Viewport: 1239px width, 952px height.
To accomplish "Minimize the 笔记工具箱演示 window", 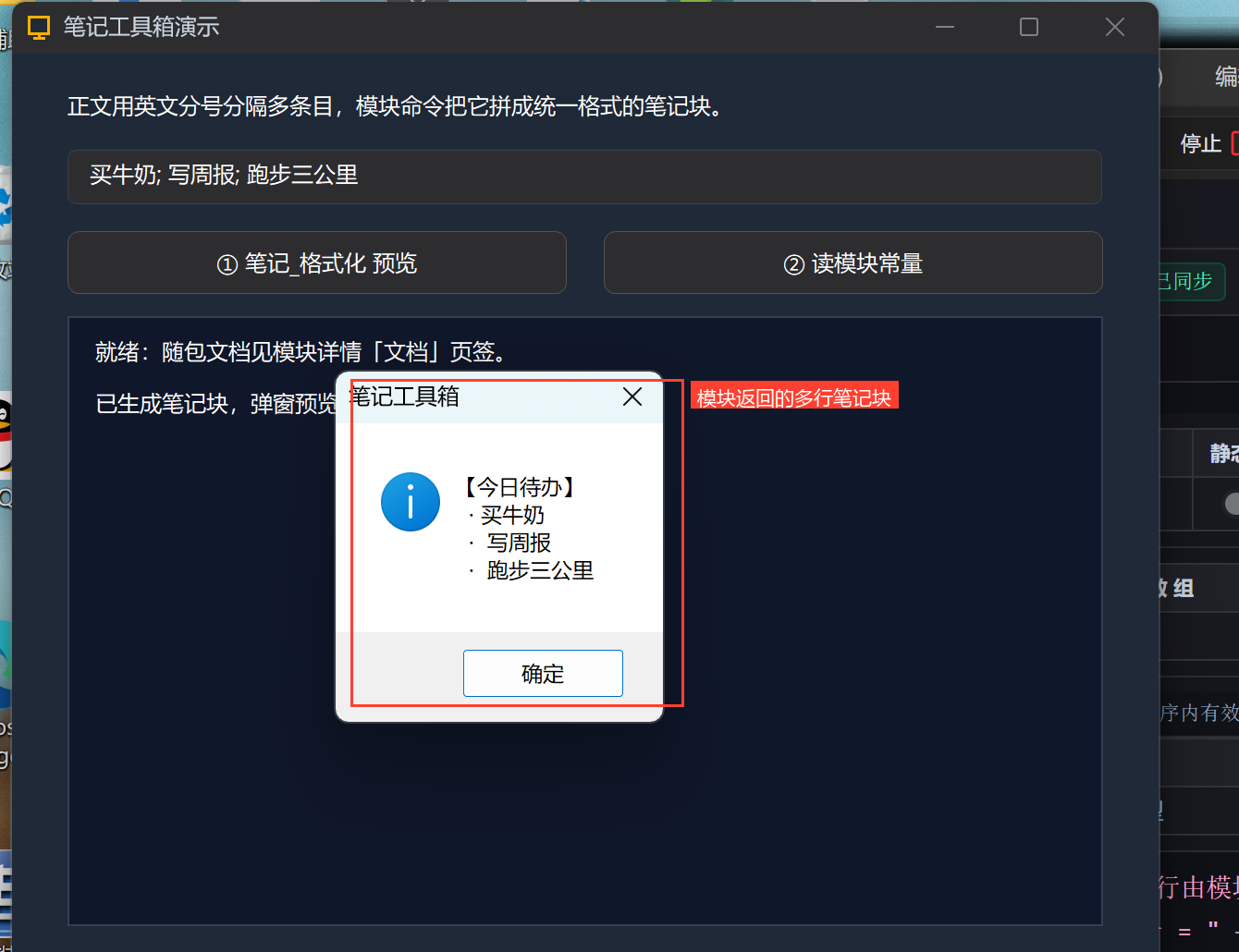I will coord(945,27).
